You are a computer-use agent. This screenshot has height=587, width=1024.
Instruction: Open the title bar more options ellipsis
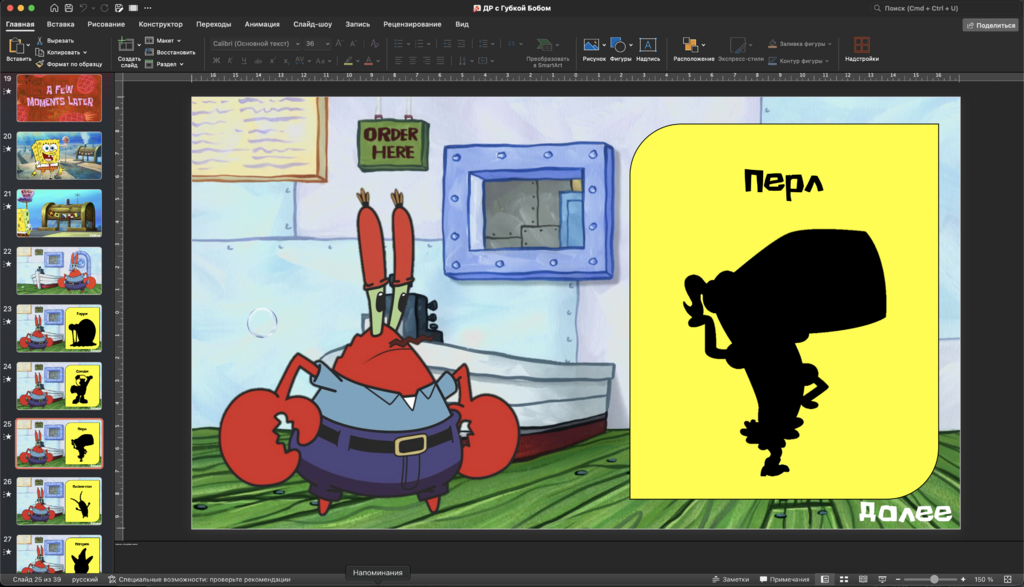[x=148, y=8]
